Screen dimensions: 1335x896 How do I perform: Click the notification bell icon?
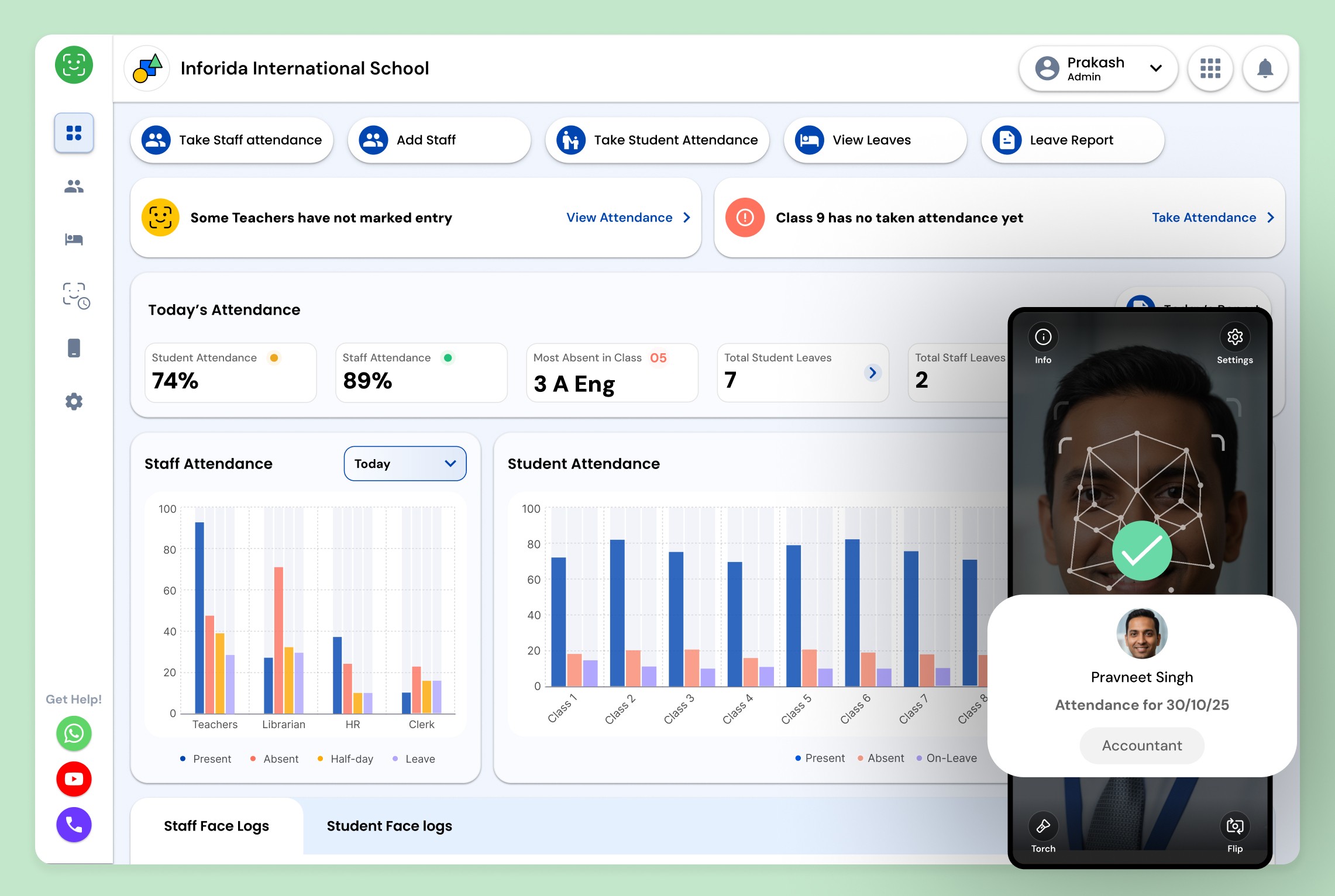pyautogui.click(x=1265, y=68)
